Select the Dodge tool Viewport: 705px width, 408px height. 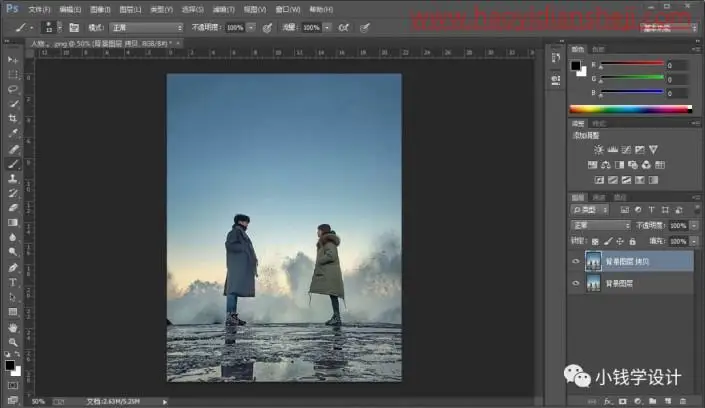[x=13, y=252]
